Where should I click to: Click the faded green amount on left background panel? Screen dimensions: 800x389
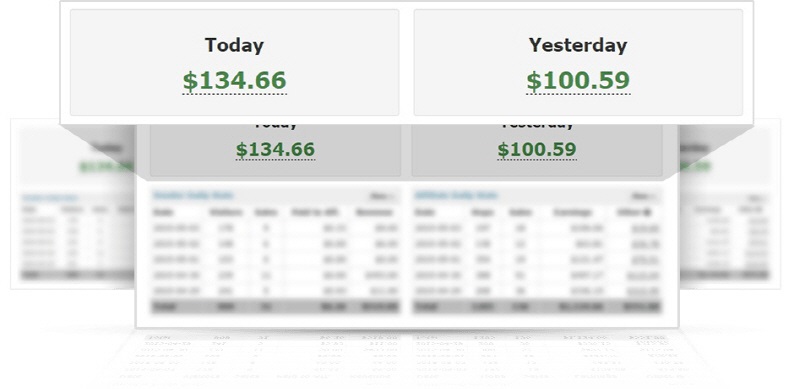pos(105,166)
